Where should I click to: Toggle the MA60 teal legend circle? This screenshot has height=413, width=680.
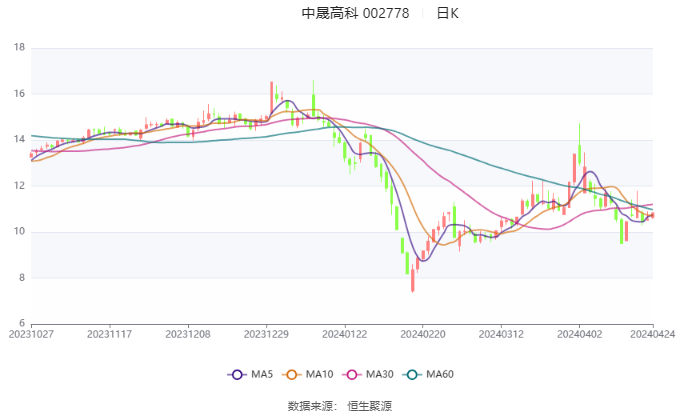tap(412, 374)
